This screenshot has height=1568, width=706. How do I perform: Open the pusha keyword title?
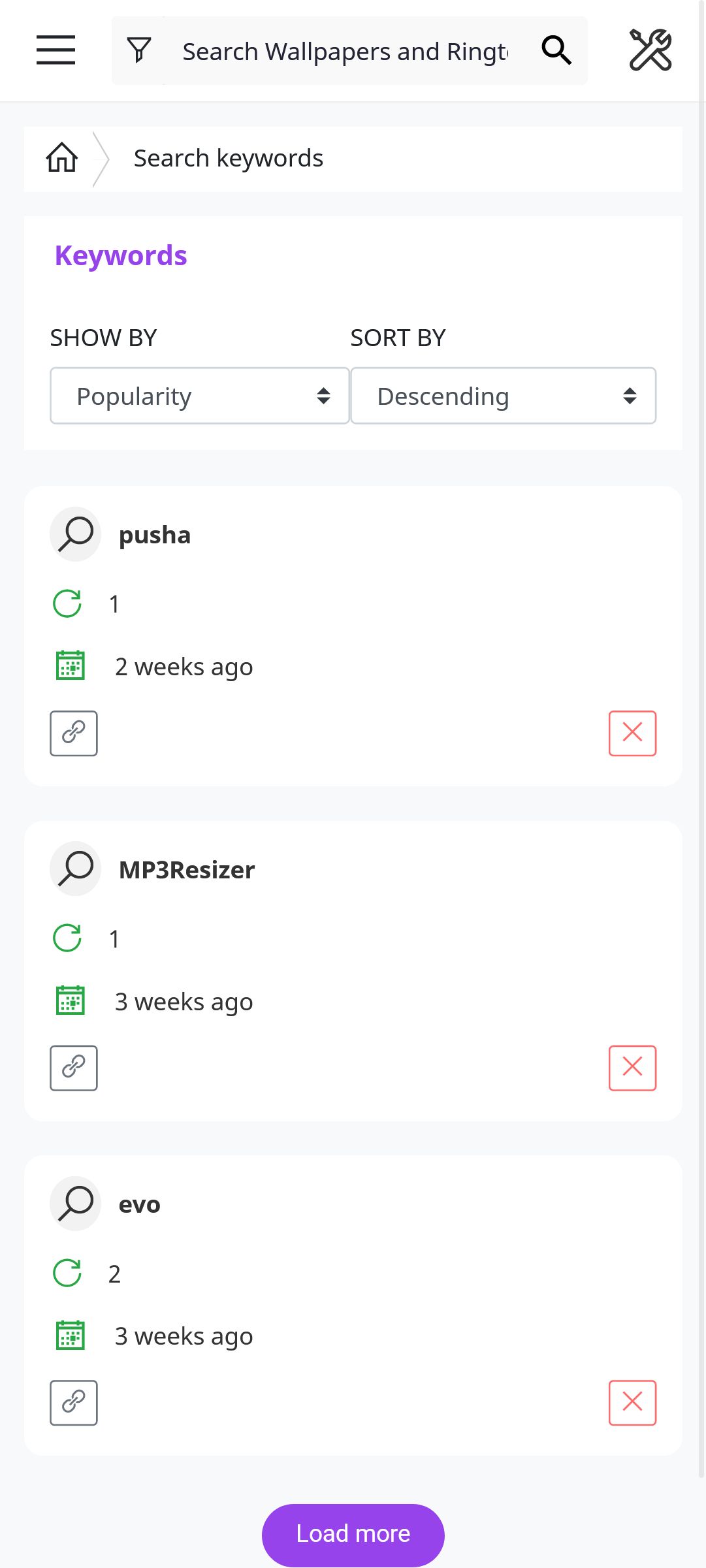click(155, 535)
